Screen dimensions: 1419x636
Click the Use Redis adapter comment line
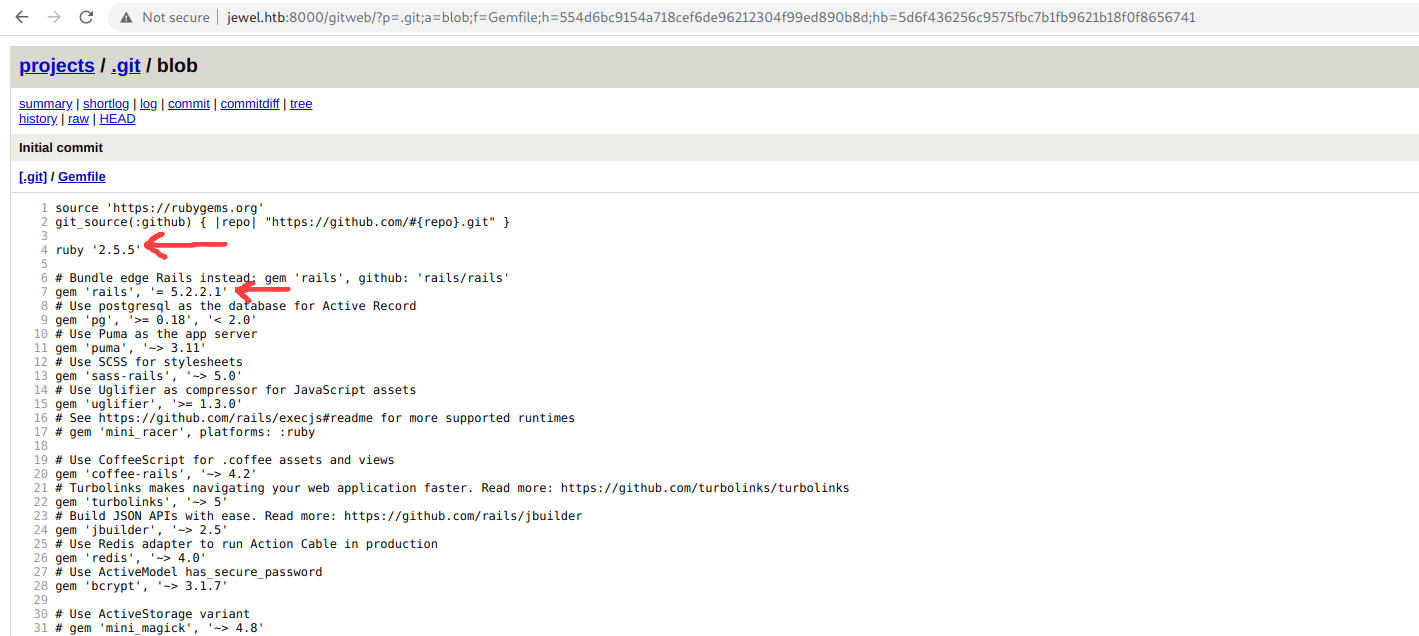247,544
